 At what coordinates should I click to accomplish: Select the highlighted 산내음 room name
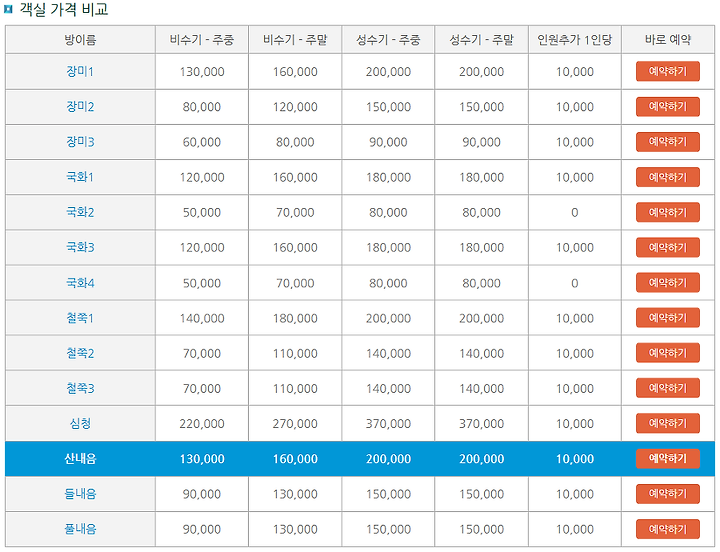(x=80, y=459)
